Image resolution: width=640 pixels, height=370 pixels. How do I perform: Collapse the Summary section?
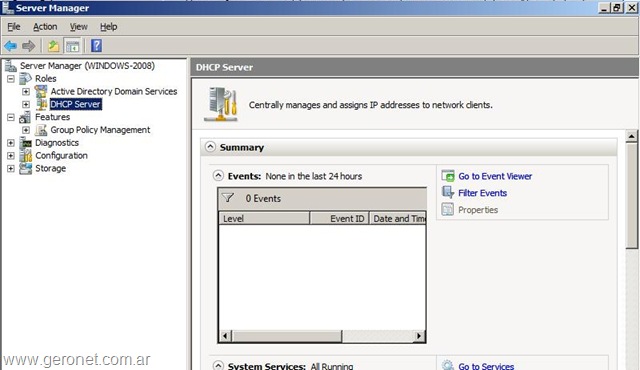tap(210, 147)
